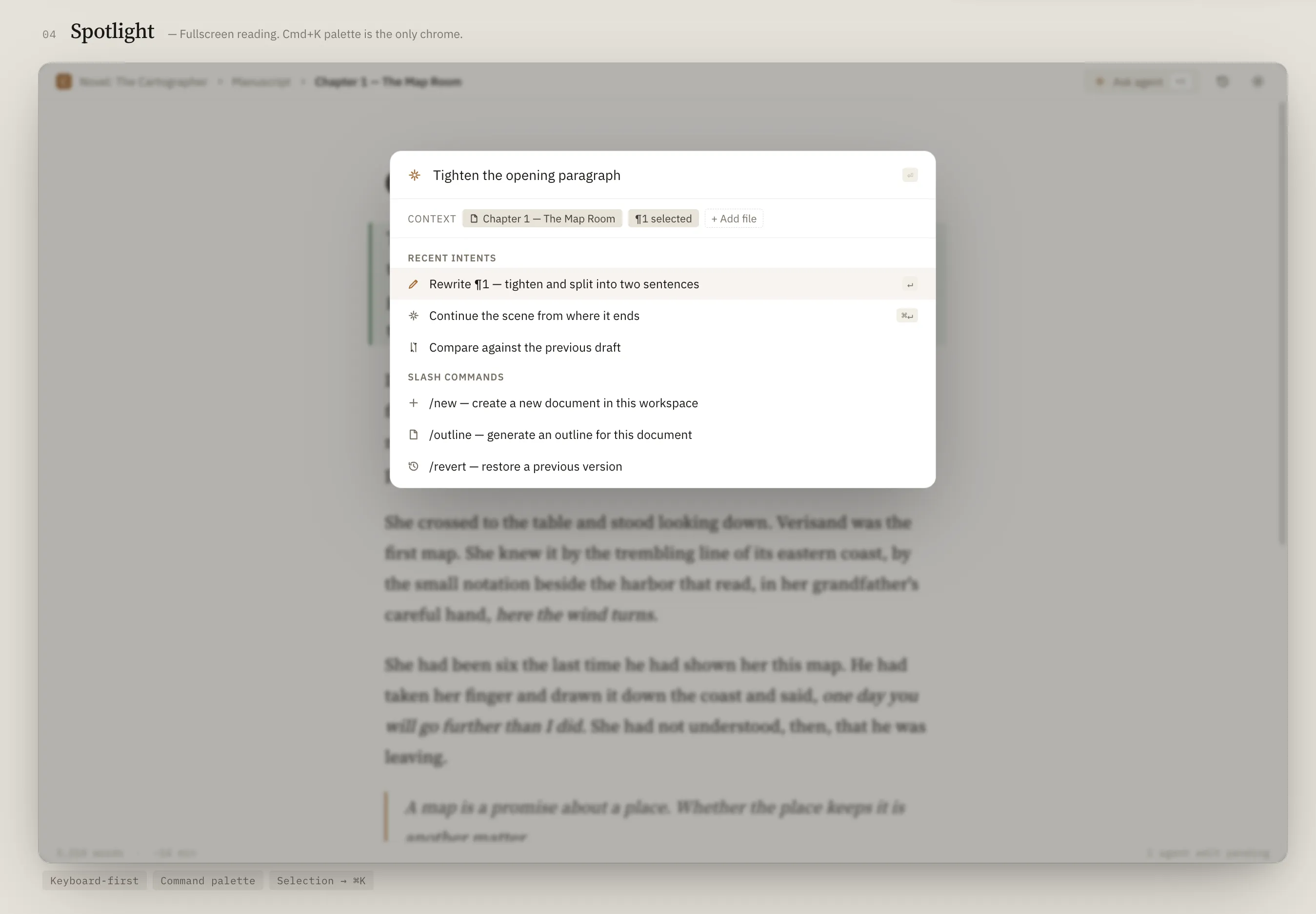Click the sparkle icon beside Continue the scene
The image size is (1316, 914).
click(414, 316)
